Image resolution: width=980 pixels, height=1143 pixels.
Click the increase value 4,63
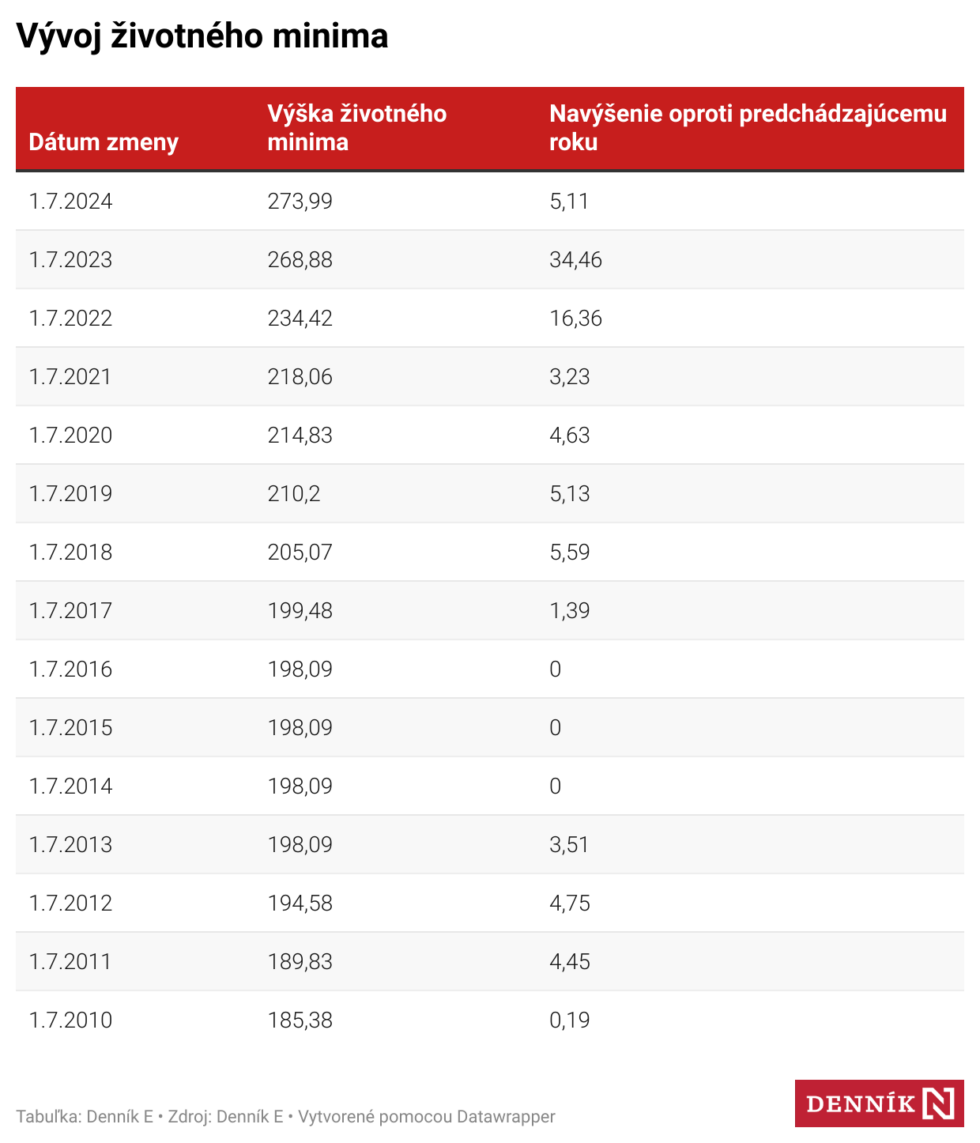coord(570,436)
